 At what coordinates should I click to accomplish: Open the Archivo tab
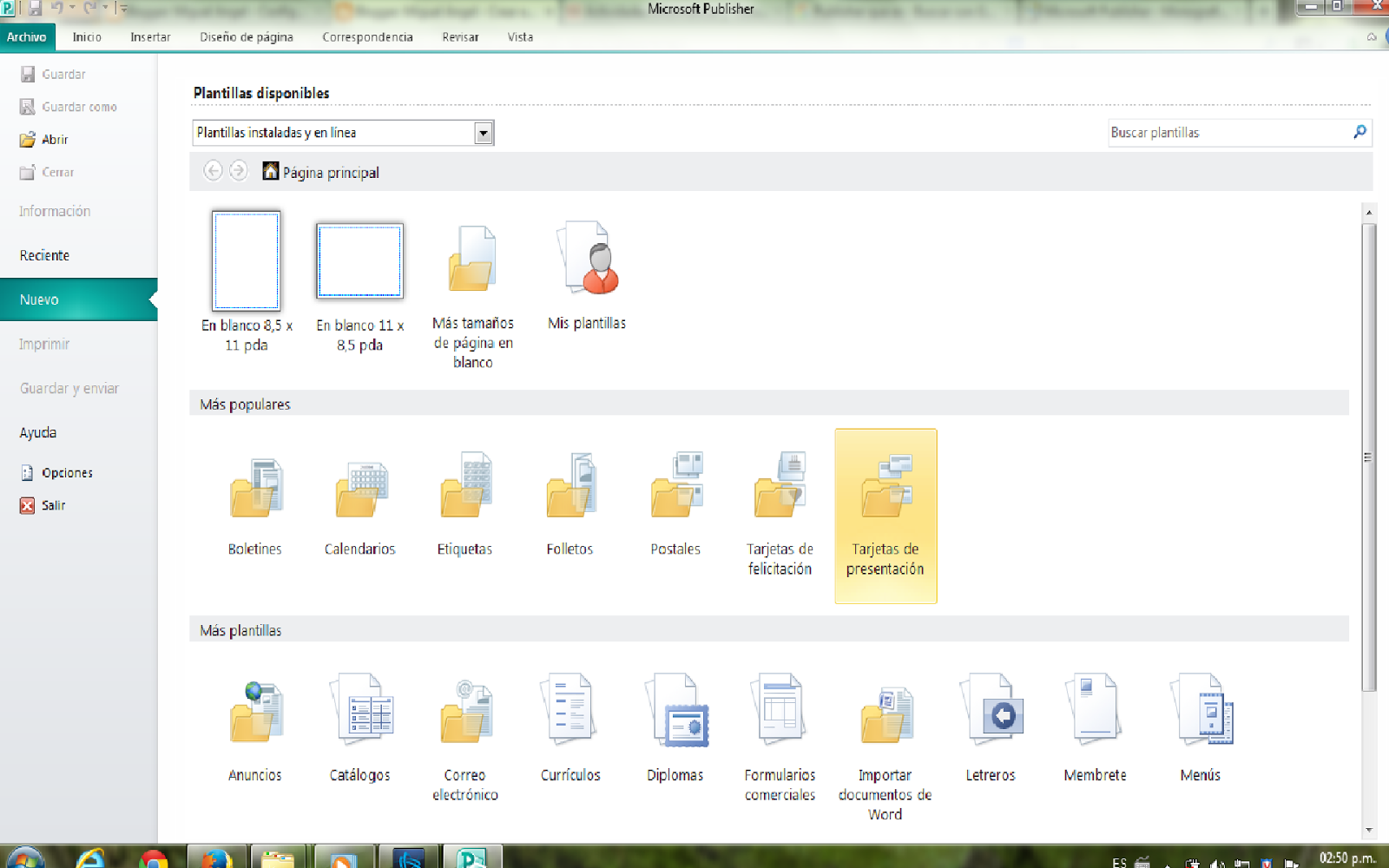point(27,37)
